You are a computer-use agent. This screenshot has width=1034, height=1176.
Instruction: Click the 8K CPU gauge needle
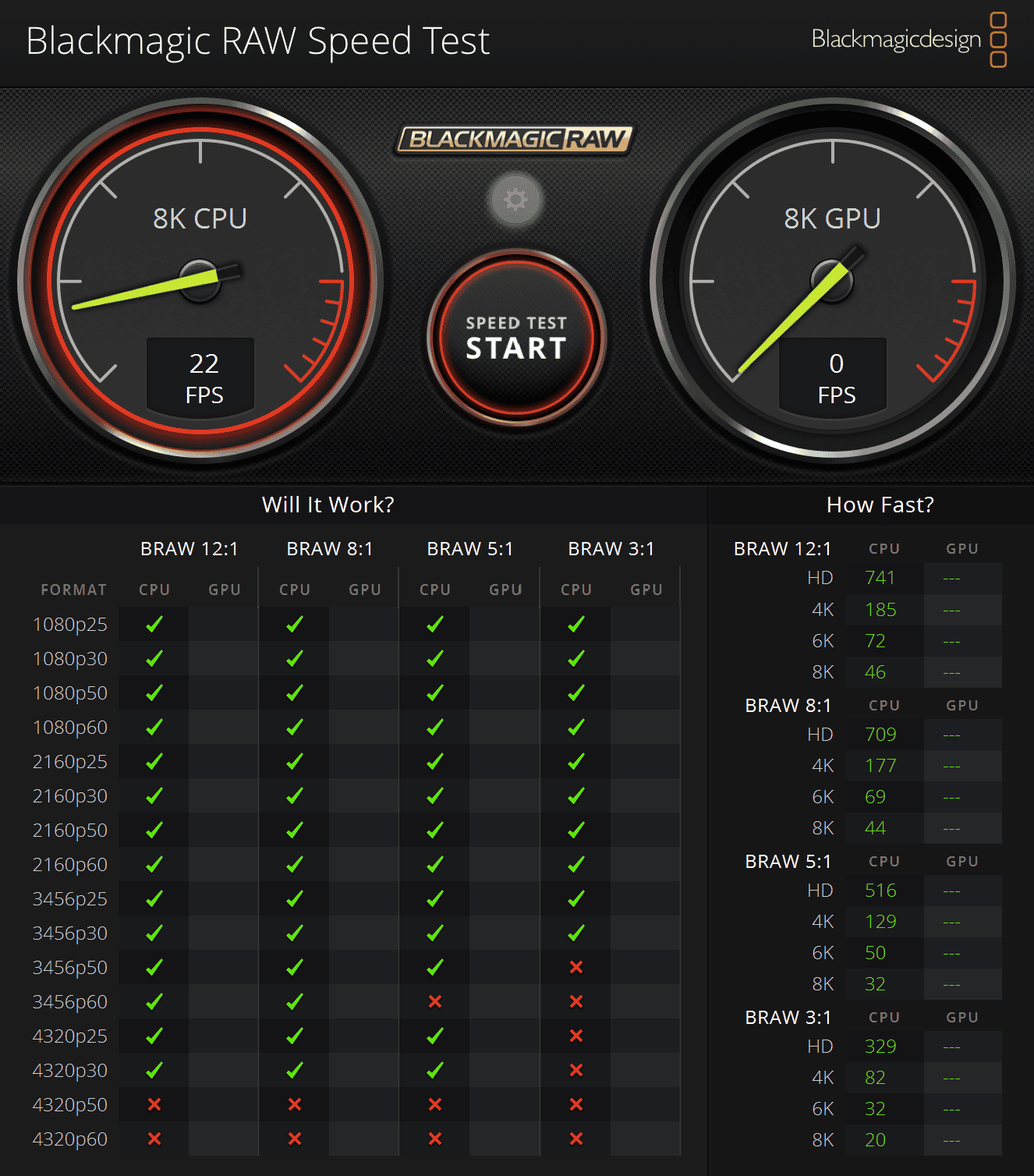coord(144,290)
